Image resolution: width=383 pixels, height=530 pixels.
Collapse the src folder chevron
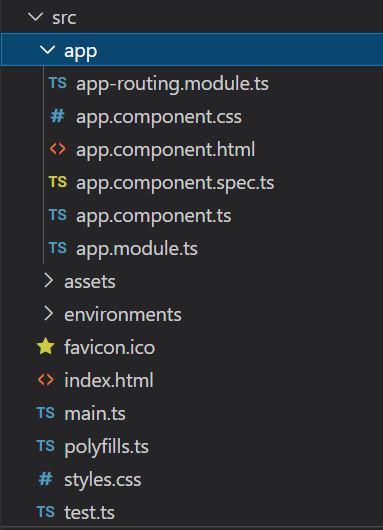tap(35, 17)
